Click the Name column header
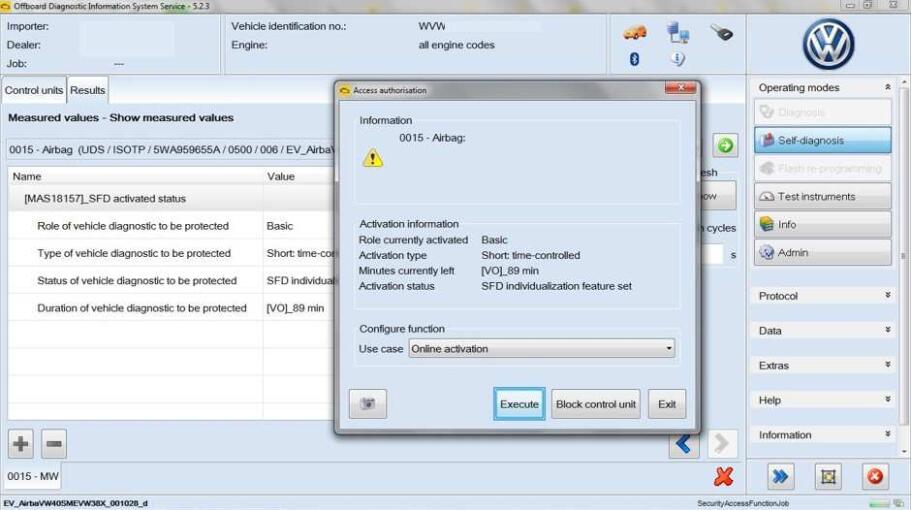Screen dimensions: 913x510 point(135,176)
